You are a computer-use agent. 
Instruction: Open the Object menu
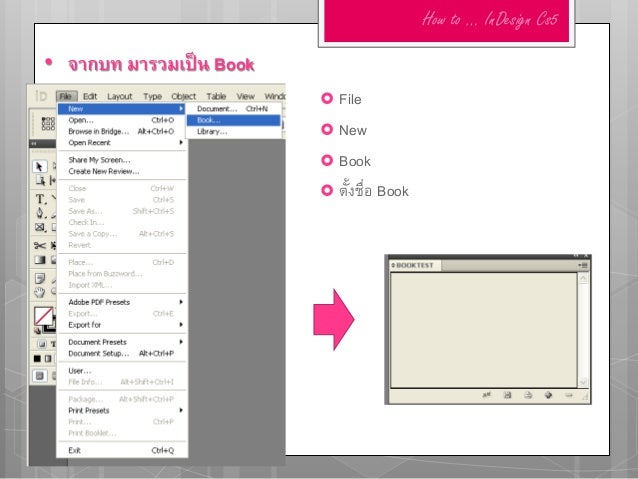184,96
